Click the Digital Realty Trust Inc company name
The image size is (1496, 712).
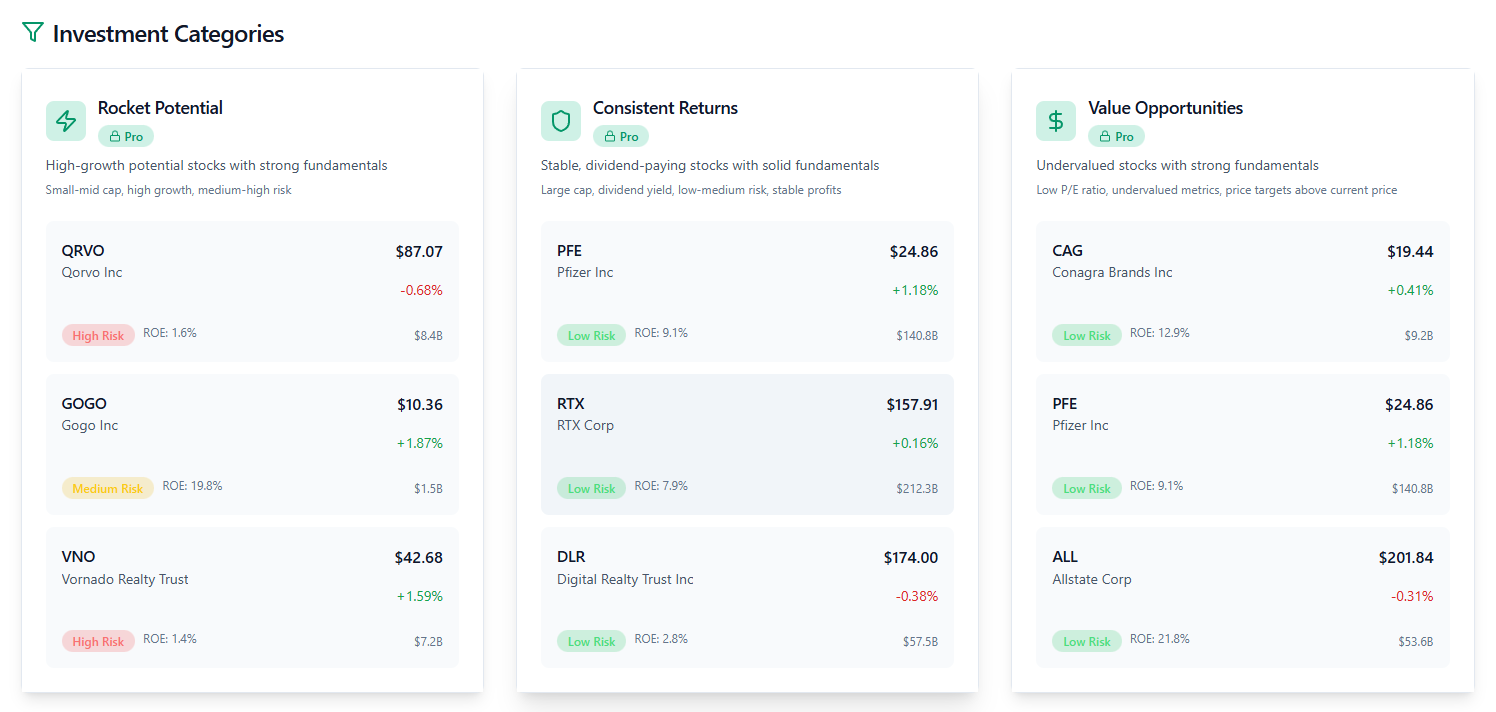click(x=625, y=579)
